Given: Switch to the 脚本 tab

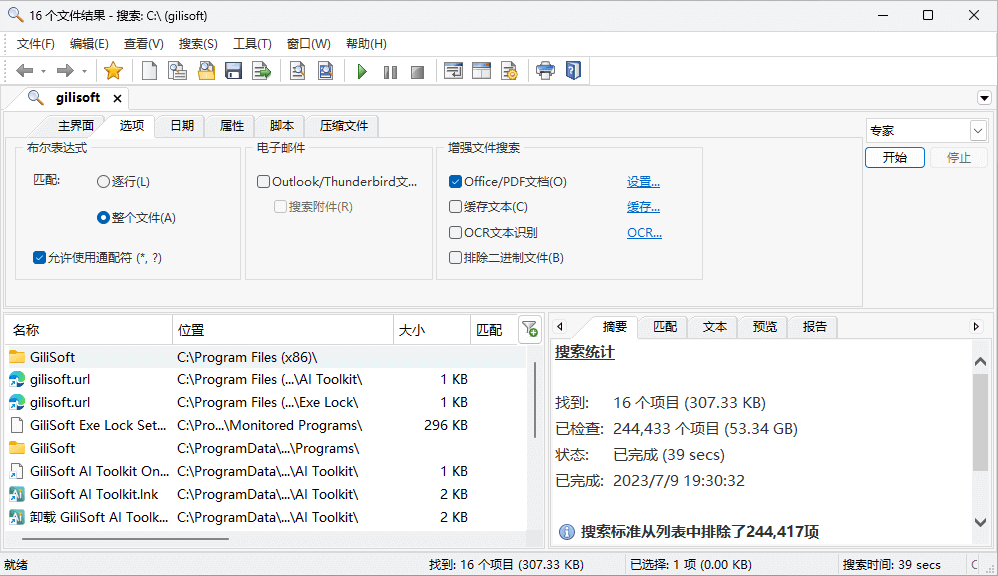Looking at the screenshot, I should click(281, 125).
